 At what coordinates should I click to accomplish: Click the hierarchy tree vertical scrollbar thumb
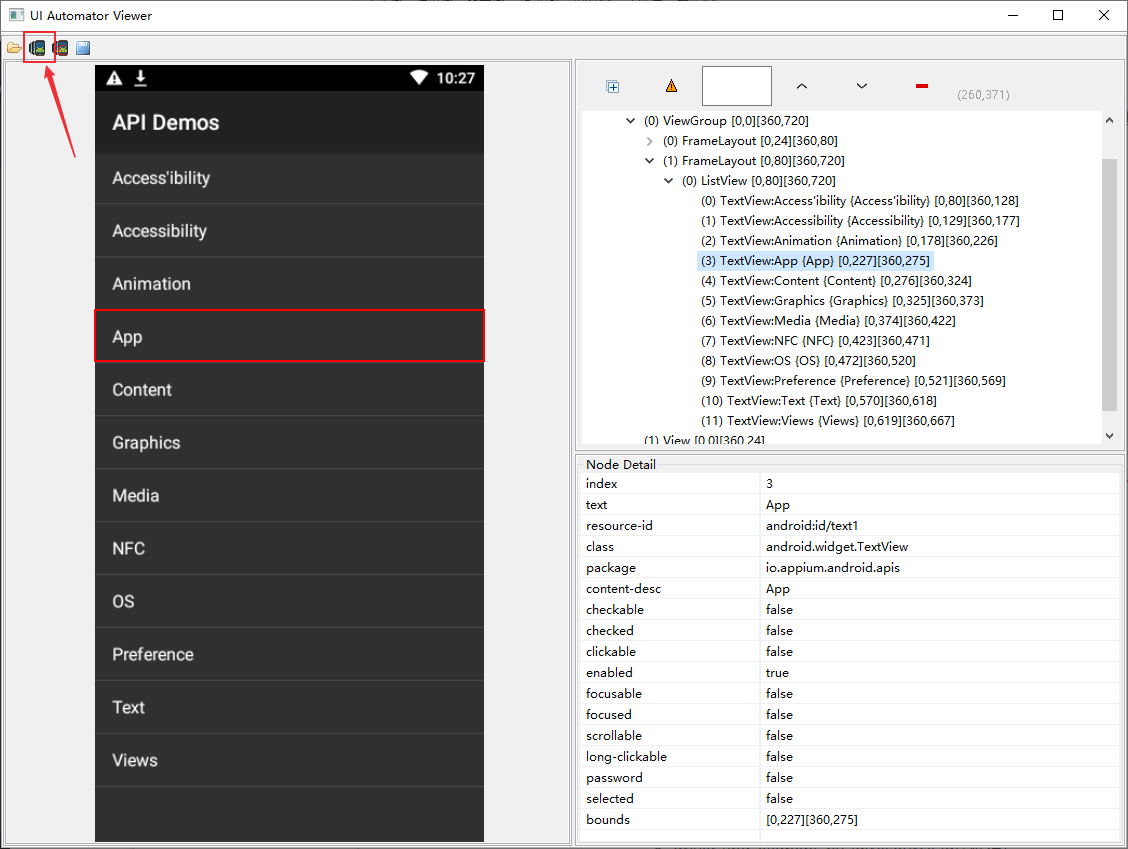pyautogui.click(x=1109, y=284)
